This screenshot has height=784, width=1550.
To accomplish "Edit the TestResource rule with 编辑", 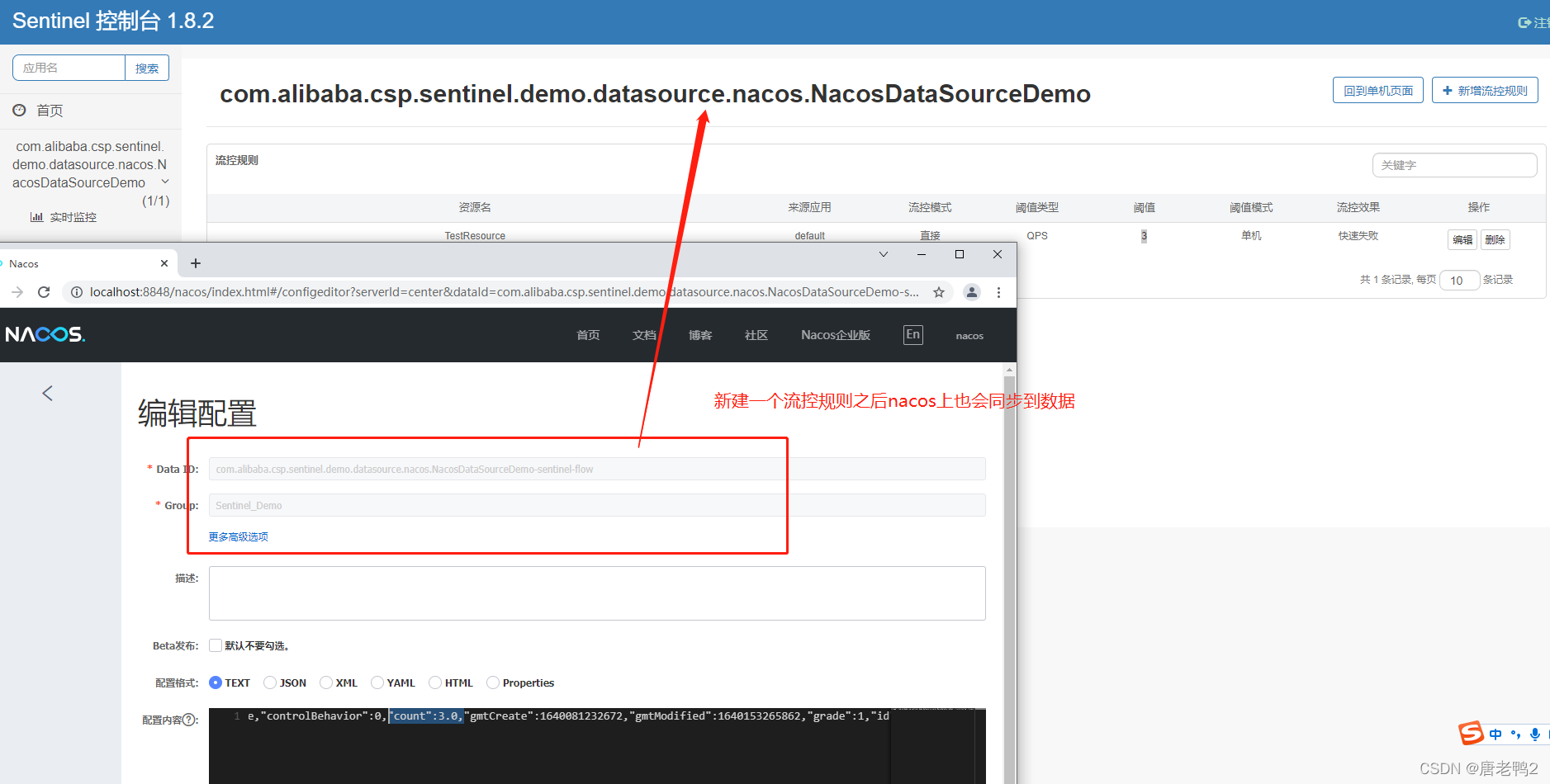I will coord(1462,239).
